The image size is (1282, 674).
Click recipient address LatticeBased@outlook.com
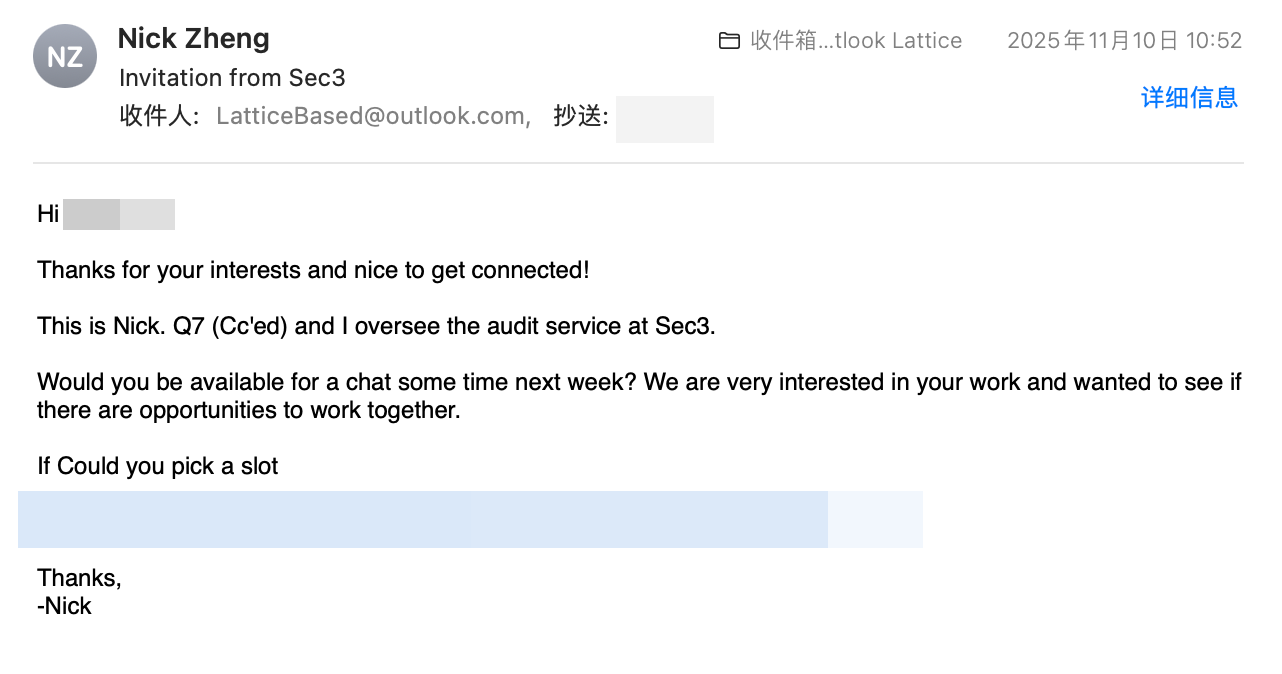(x=370, y=116)
